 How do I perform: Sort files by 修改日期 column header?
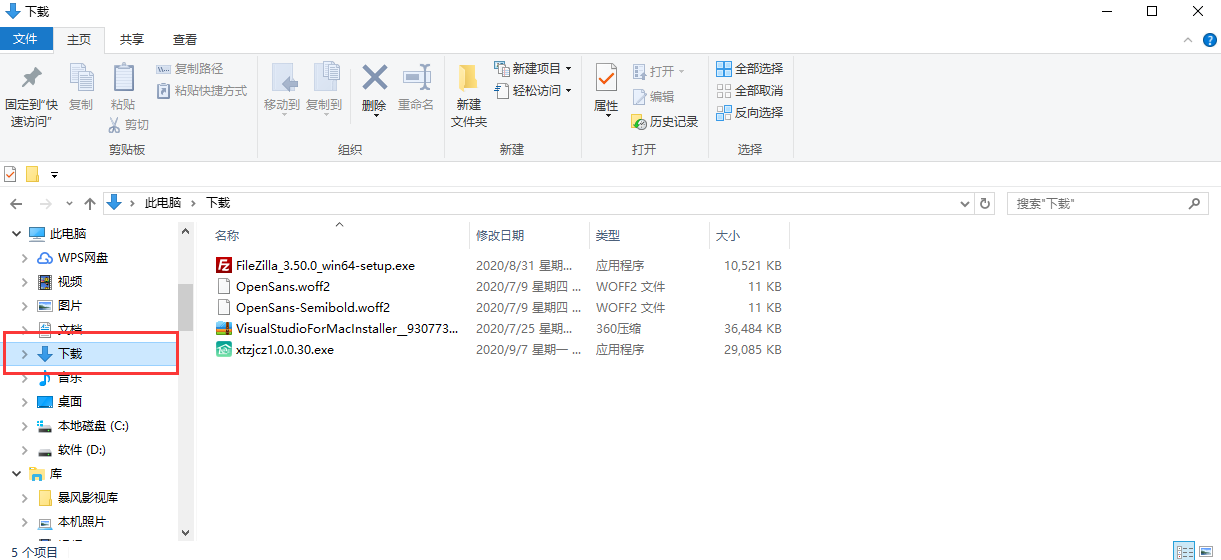point(500,236)
